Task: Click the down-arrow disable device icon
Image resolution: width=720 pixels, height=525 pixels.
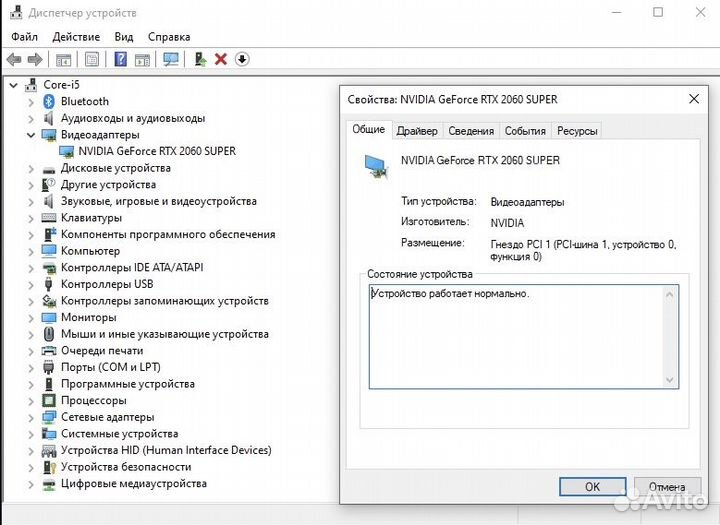Action: tap(242, 60)
